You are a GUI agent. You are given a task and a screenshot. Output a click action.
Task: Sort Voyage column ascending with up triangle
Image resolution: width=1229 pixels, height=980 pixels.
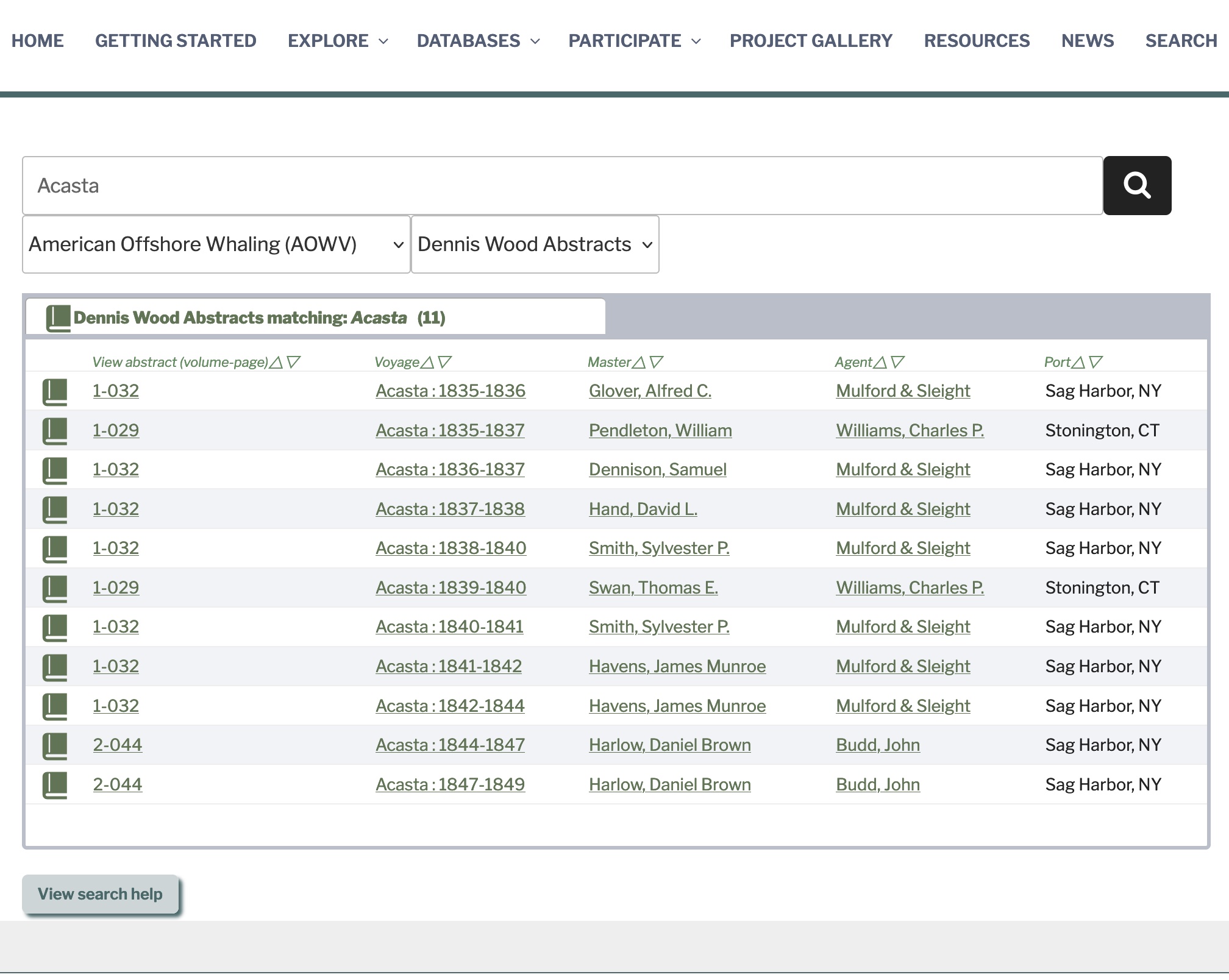427,363
